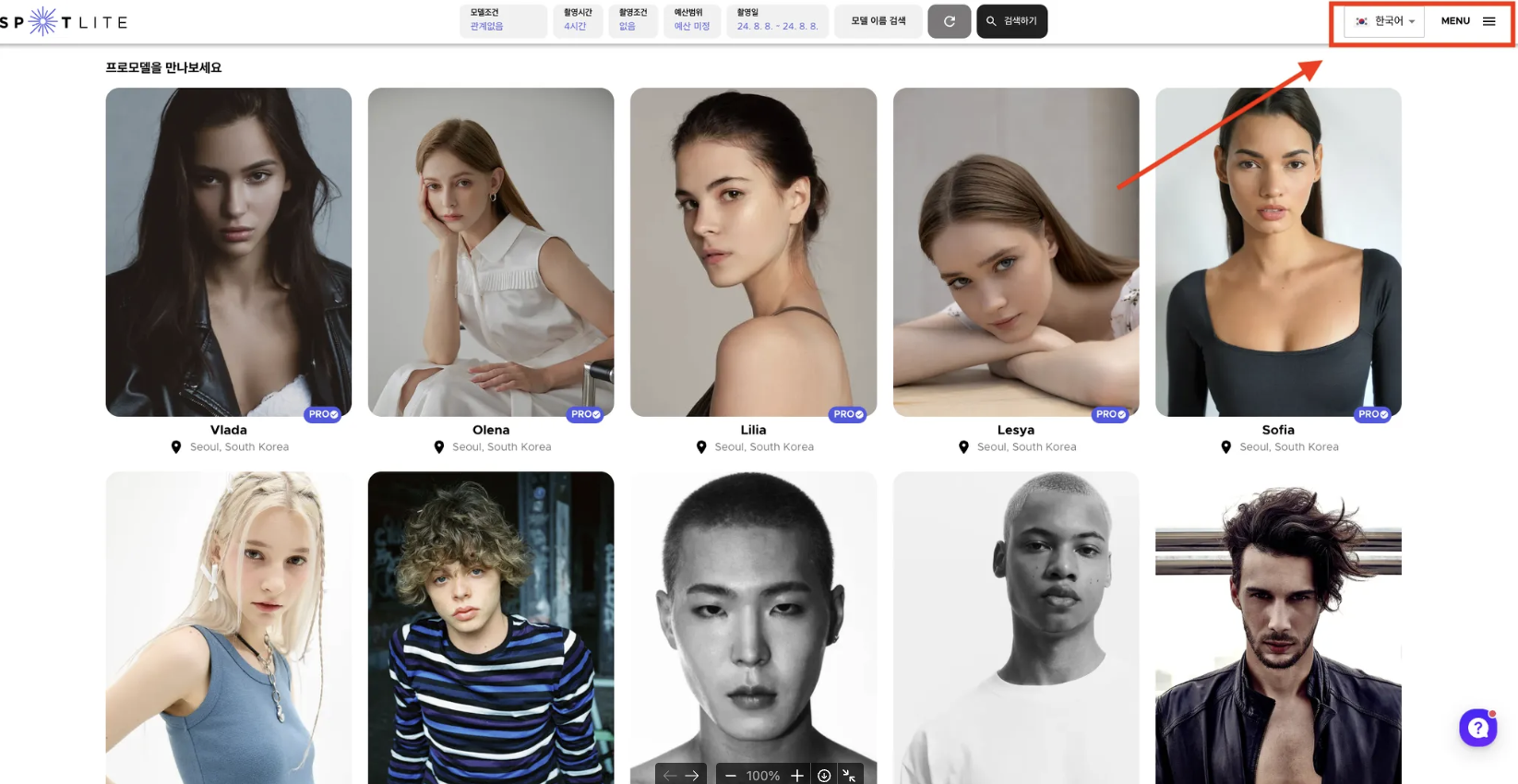Click the 검색하기 search button

pyautogui.click(x=1011, y=21)
